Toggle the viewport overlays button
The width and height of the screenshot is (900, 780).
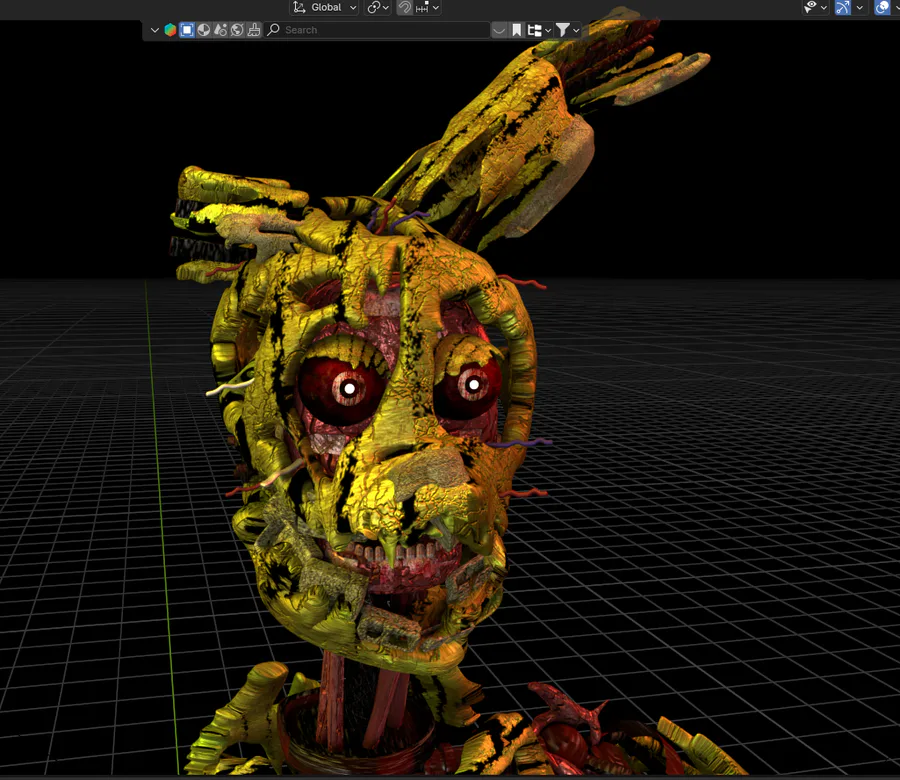[882, 7]
